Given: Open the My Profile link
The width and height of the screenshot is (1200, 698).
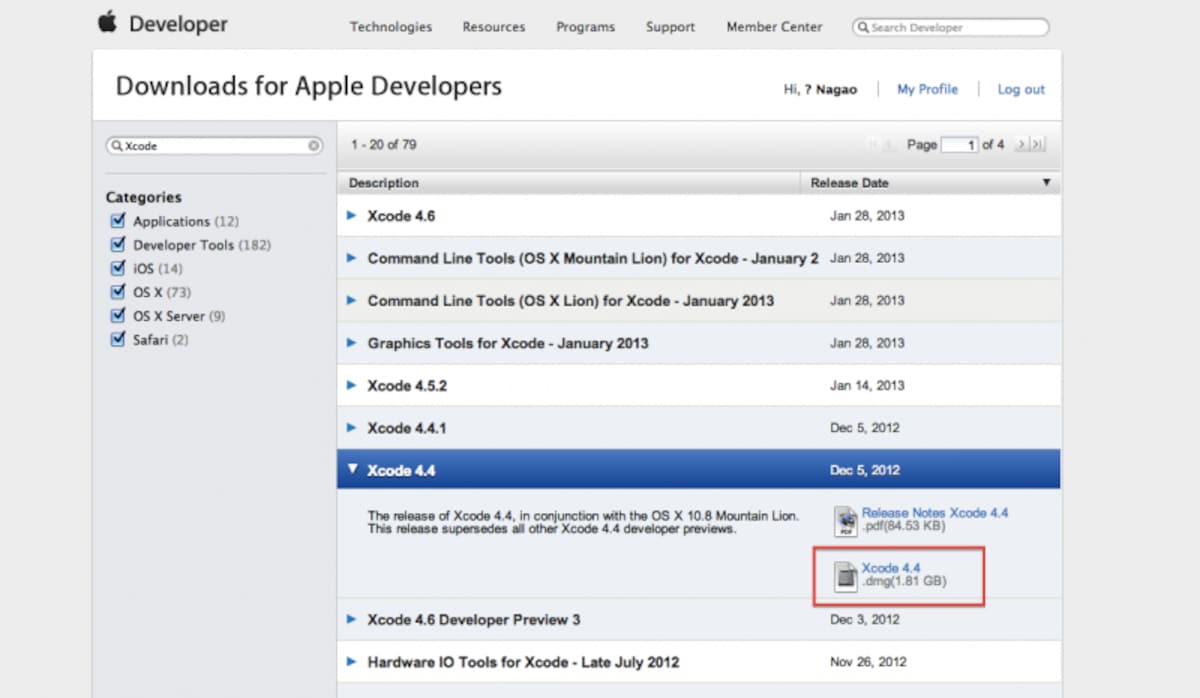Looking at the screenshot, I should [927, 89].
